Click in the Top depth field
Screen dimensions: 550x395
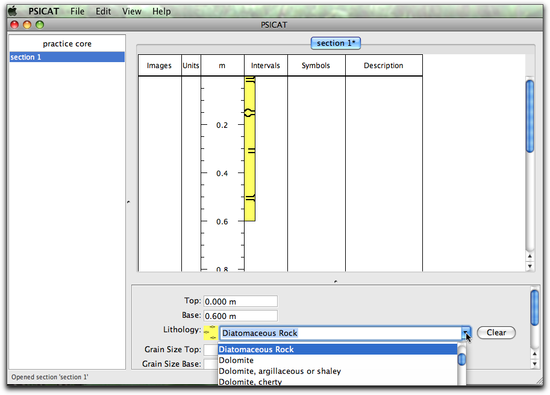tap(240, 301)
